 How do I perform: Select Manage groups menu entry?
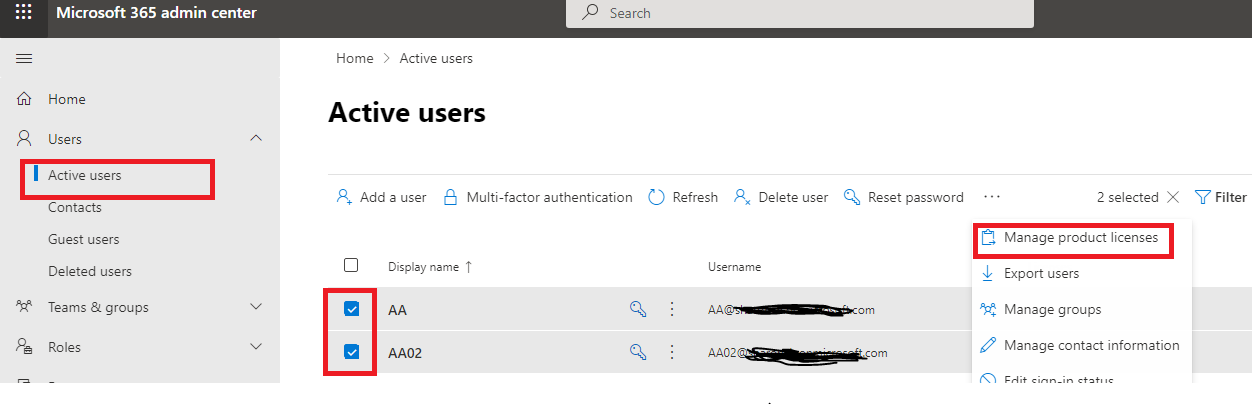[1081, 309]
